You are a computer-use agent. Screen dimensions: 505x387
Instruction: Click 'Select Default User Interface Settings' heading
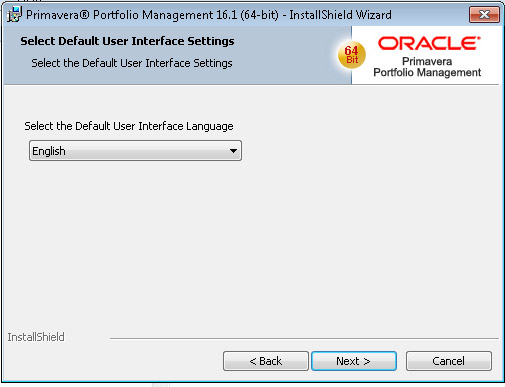point(127,41)
